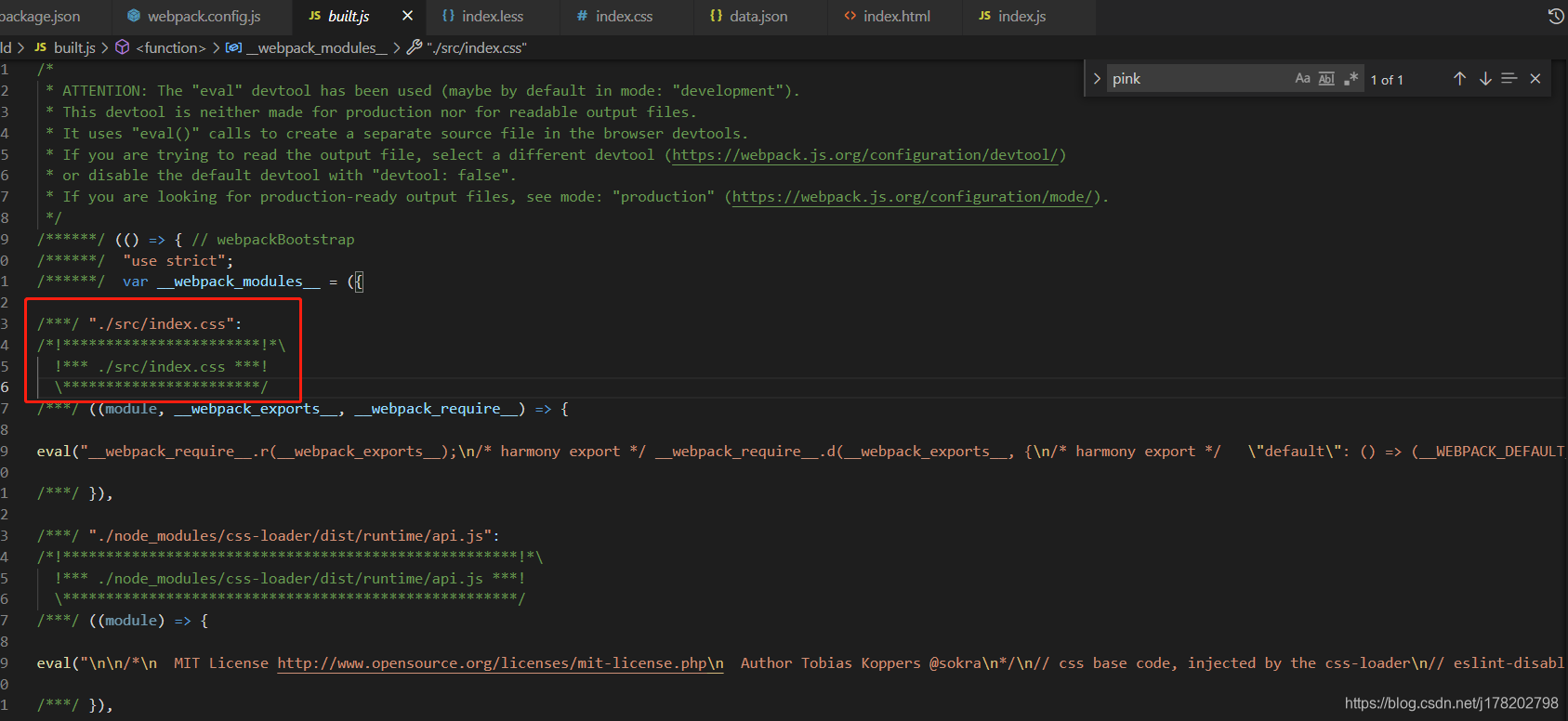Toggle Find in Selection icon
The image size is (1568, 721).
1509,79
